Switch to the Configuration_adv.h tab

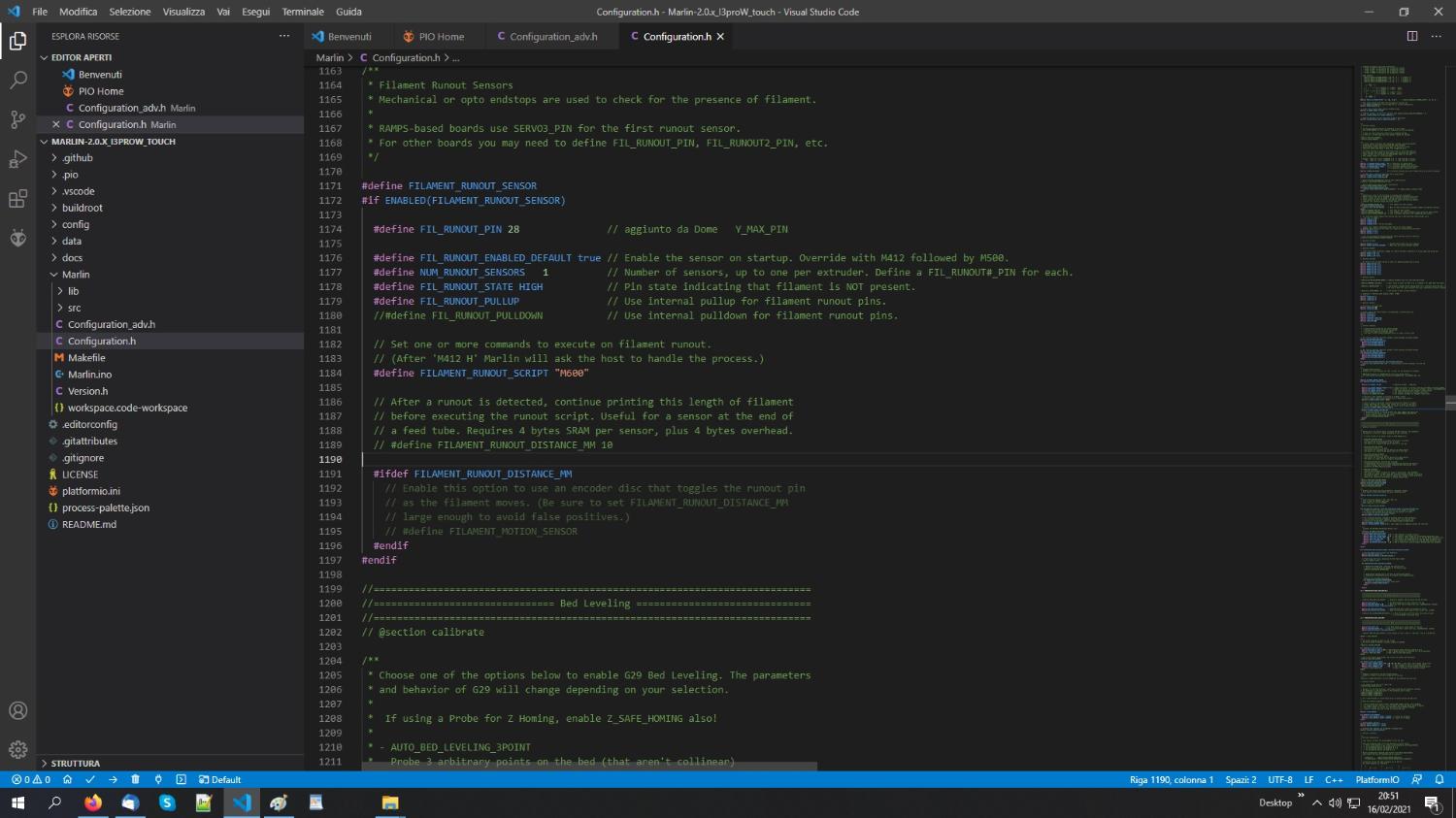point(552,37)
